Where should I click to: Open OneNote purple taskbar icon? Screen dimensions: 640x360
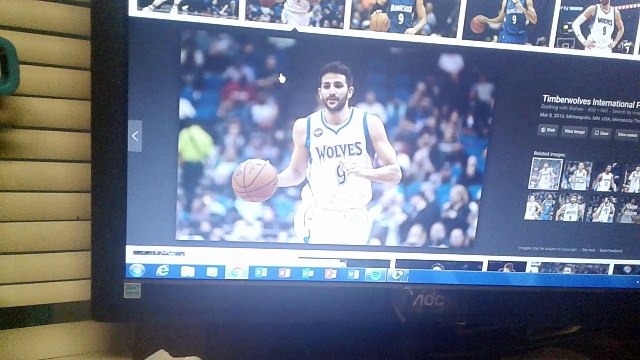coord(284,273)
